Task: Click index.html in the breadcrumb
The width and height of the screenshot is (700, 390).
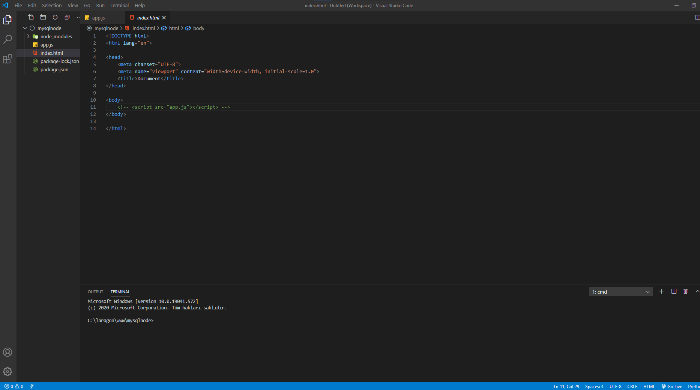Action: click(x=144, y=28)
